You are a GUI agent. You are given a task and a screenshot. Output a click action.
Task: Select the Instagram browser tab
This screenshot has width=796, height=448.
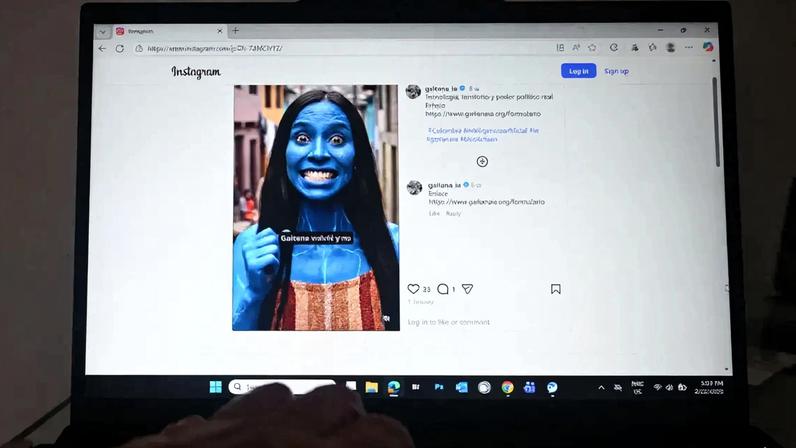170,31
